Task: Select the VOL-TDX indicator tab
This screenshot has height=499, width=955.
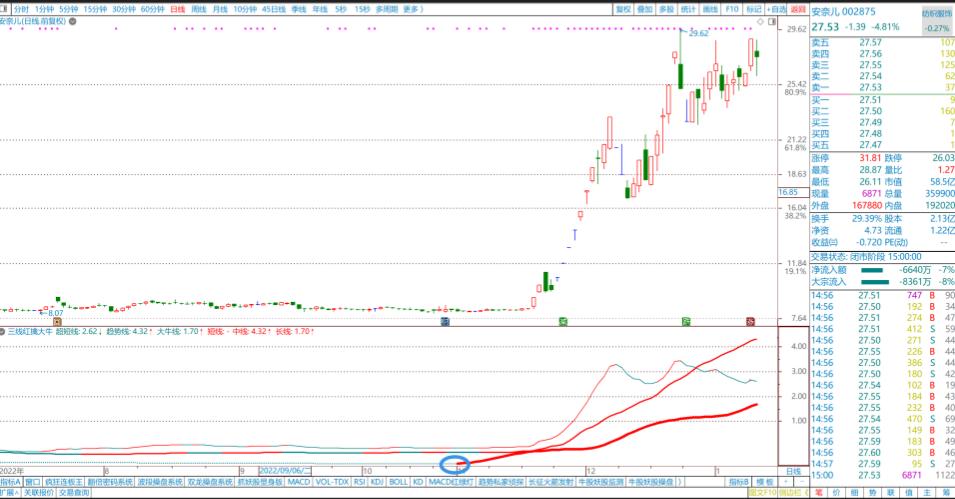Action: [332, 481]
